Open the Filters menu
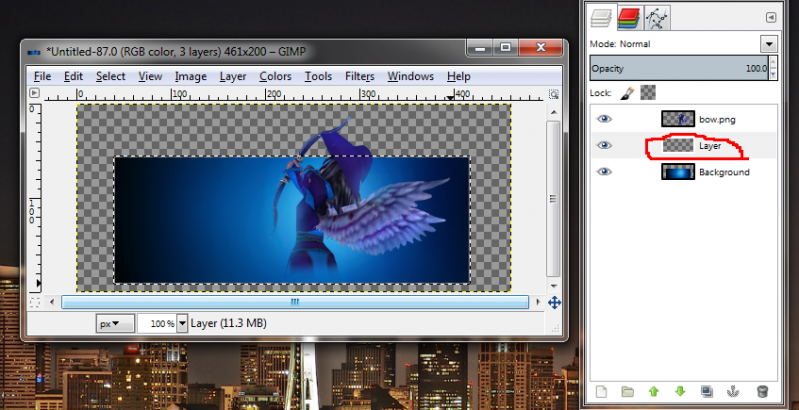The image size is (799, 410). click(359, 76)
